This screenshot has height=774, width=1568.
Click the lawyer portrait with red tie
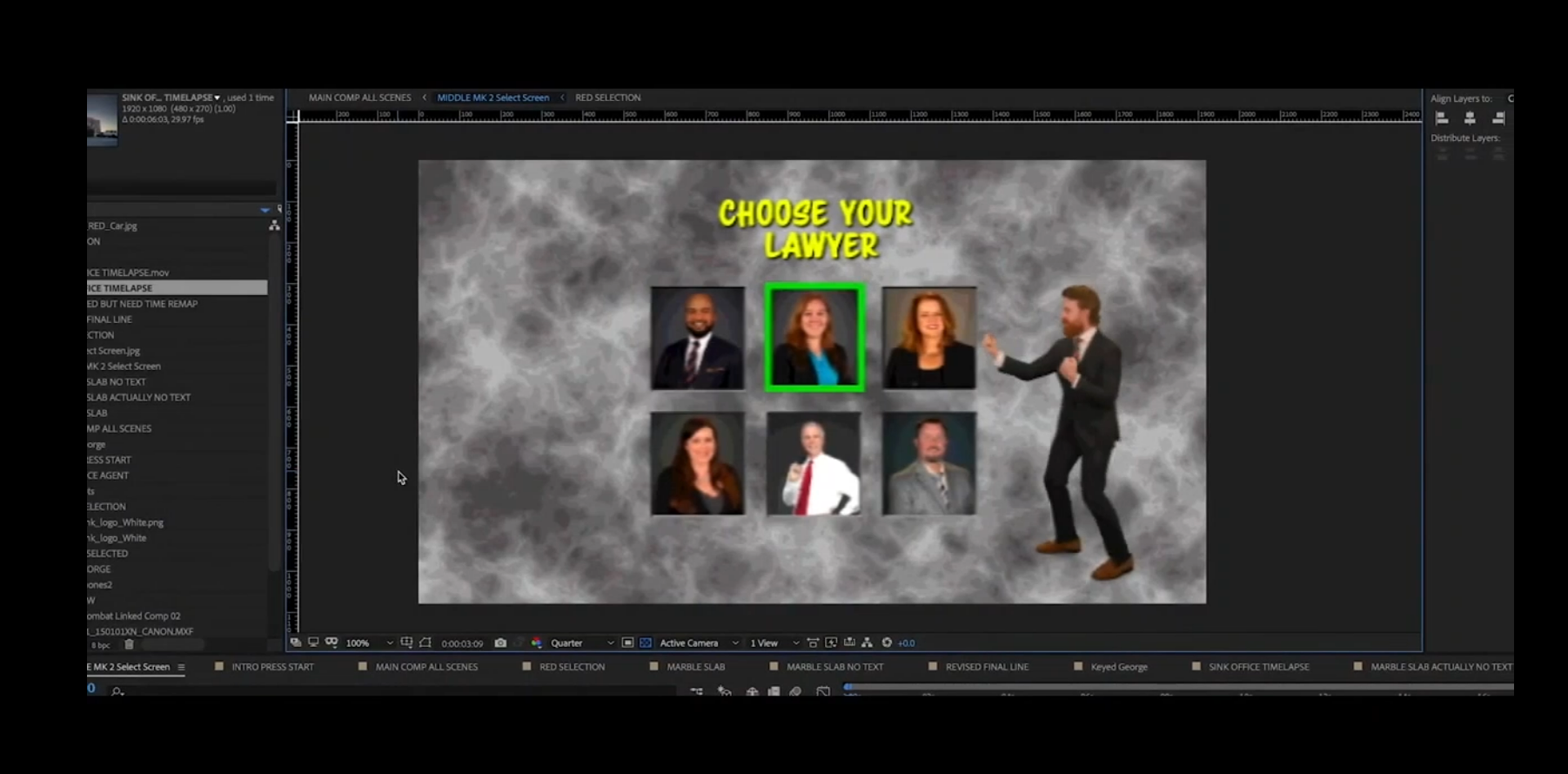coord(814,463)
